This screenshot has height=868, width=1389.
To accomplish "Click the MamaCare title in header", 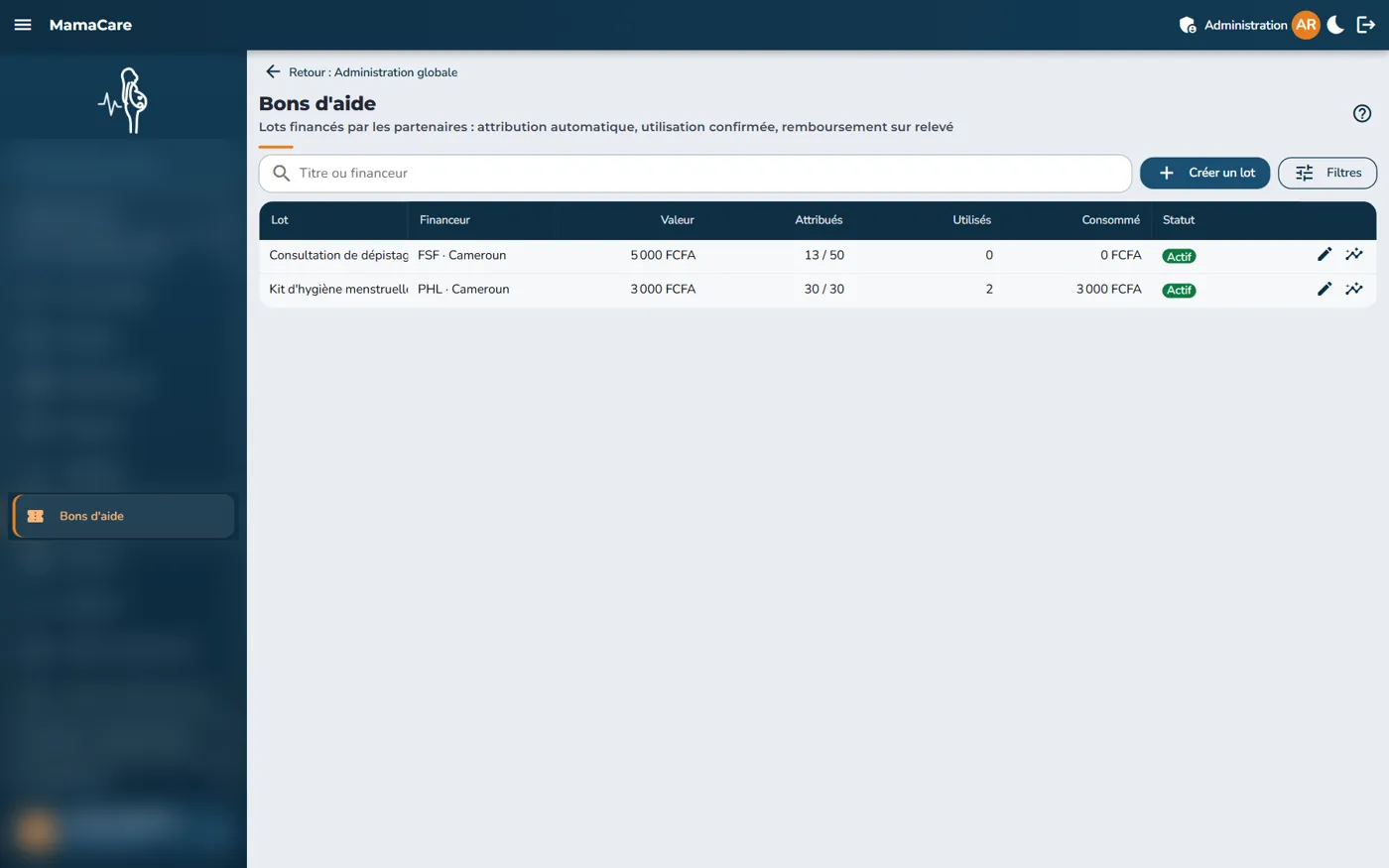I will pos(90,25).
